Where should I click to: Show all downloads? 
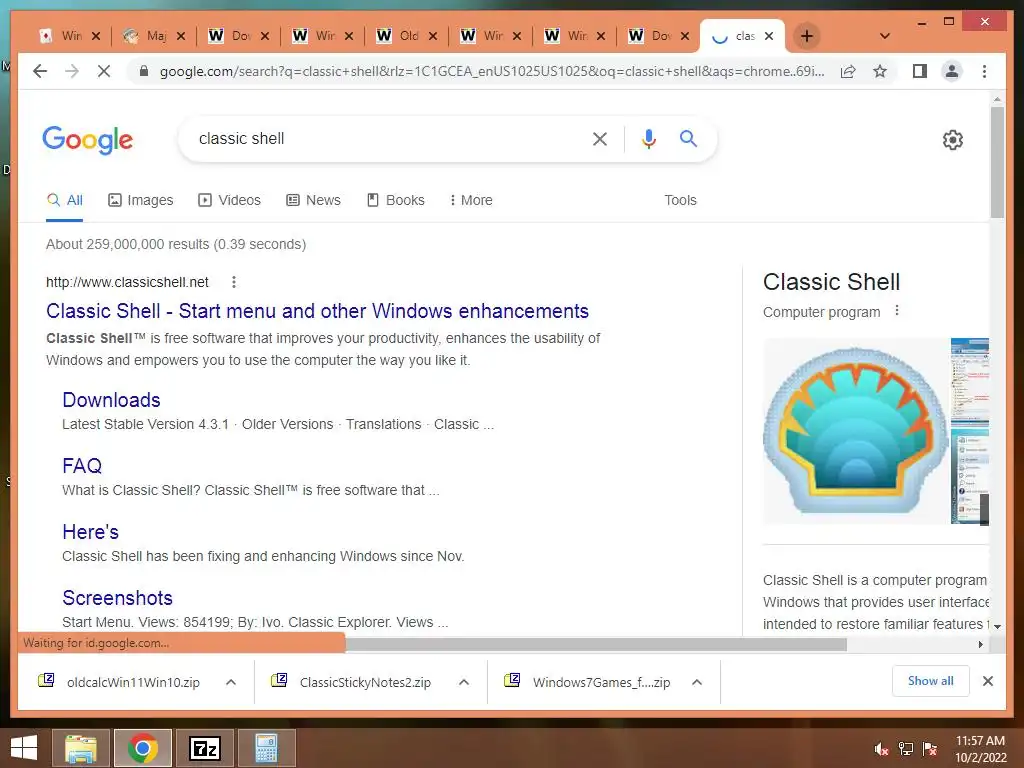[x=930, y=681]
